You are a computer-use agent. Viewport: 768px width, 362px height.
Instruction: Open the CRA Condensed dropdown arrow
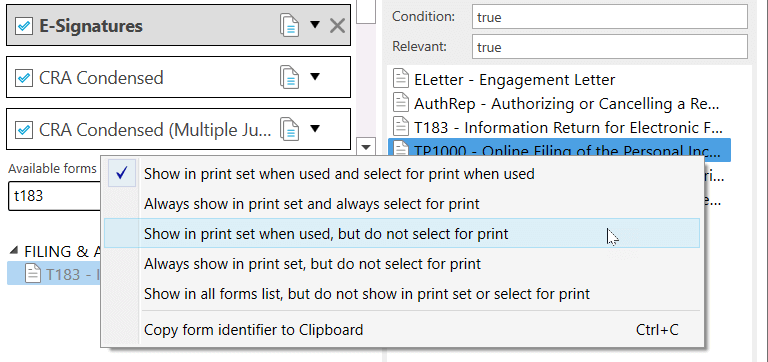coord(315,76)
